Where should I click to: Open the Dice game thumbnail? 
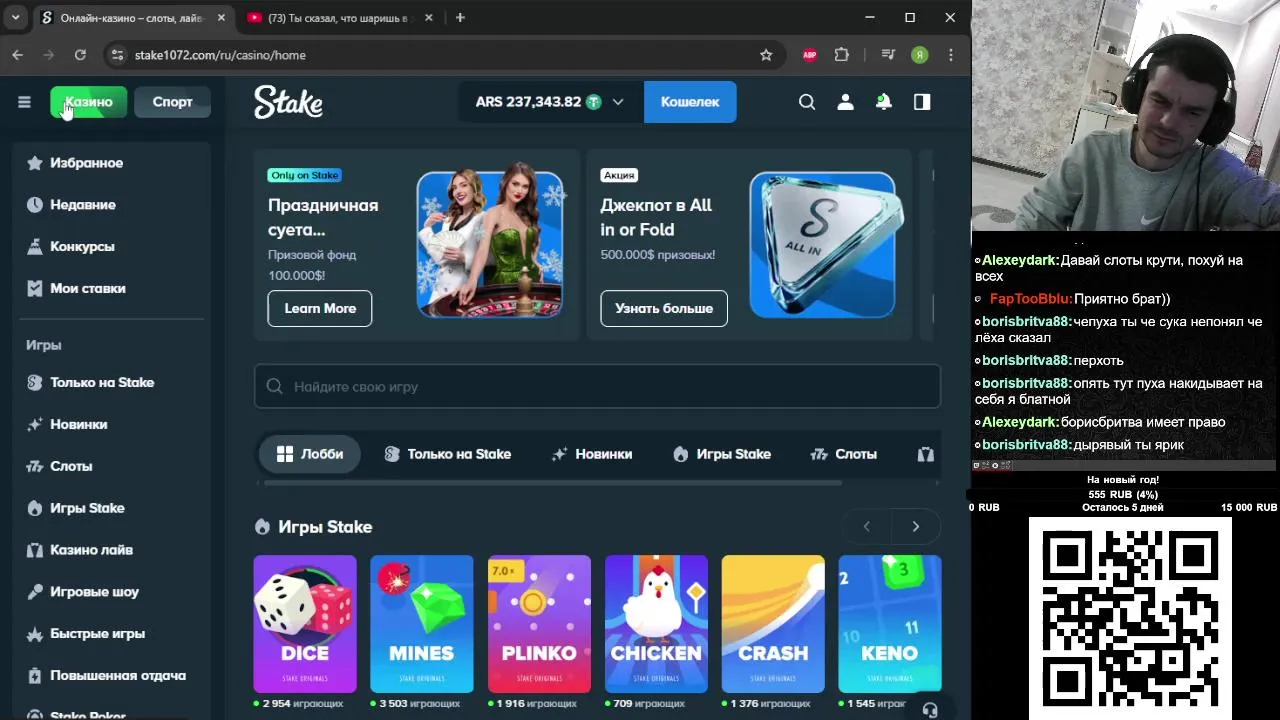305,624
